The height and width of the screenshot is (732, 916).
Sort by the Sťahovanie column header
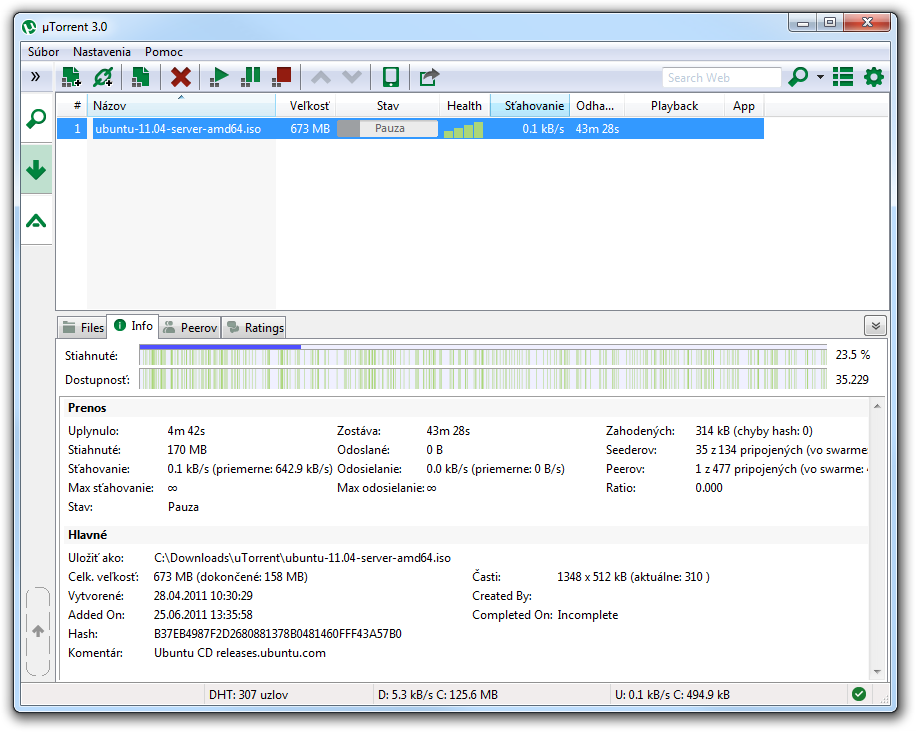[530, 106]
